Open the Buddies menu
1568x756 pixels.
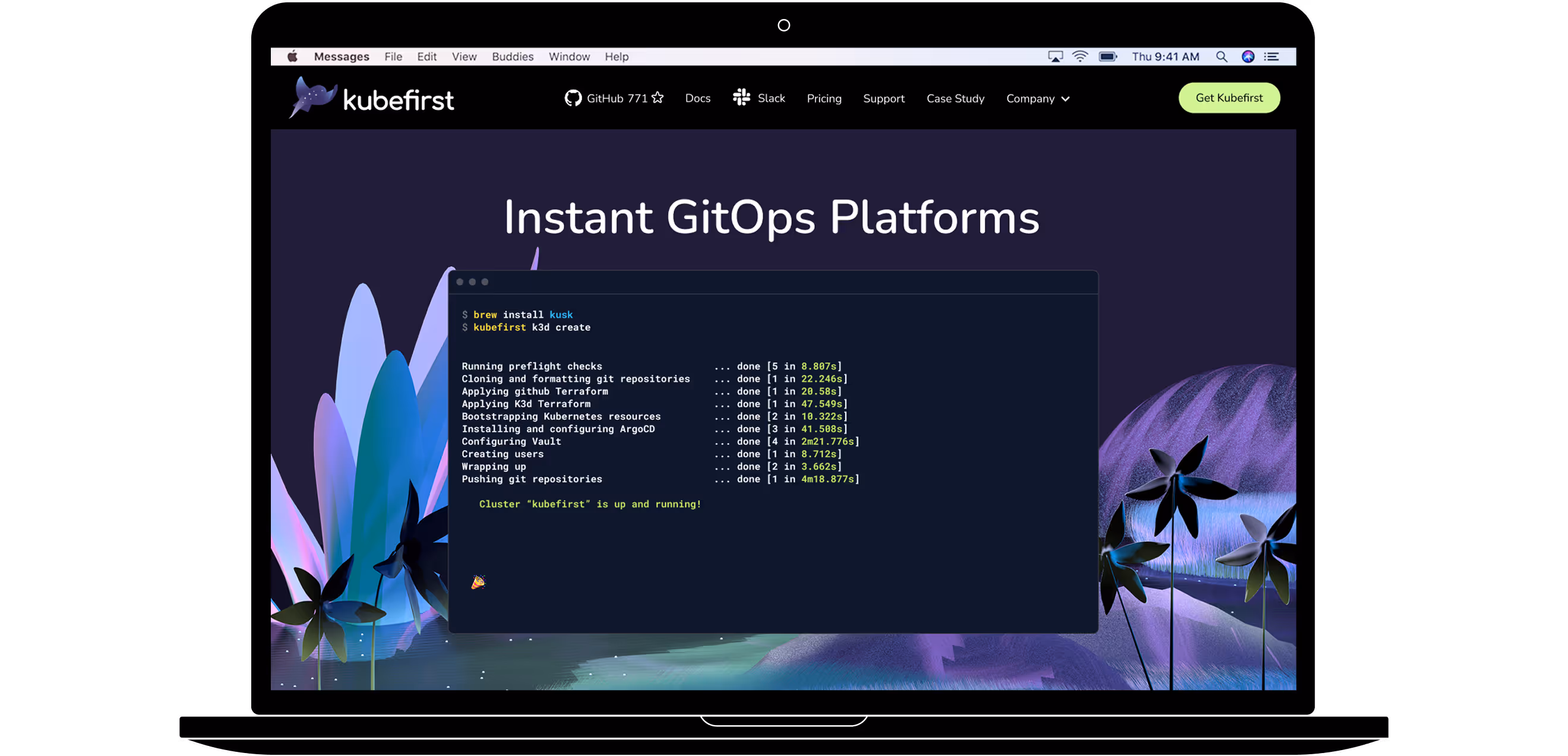(513, 56)
